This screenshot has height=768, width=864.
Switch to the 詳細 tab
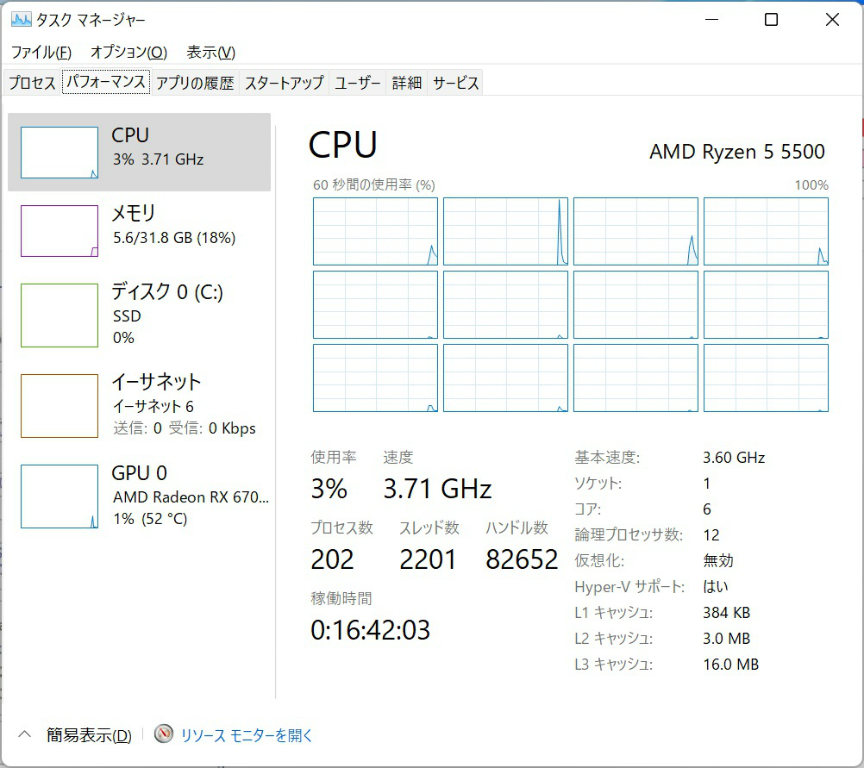click(406, 83)
